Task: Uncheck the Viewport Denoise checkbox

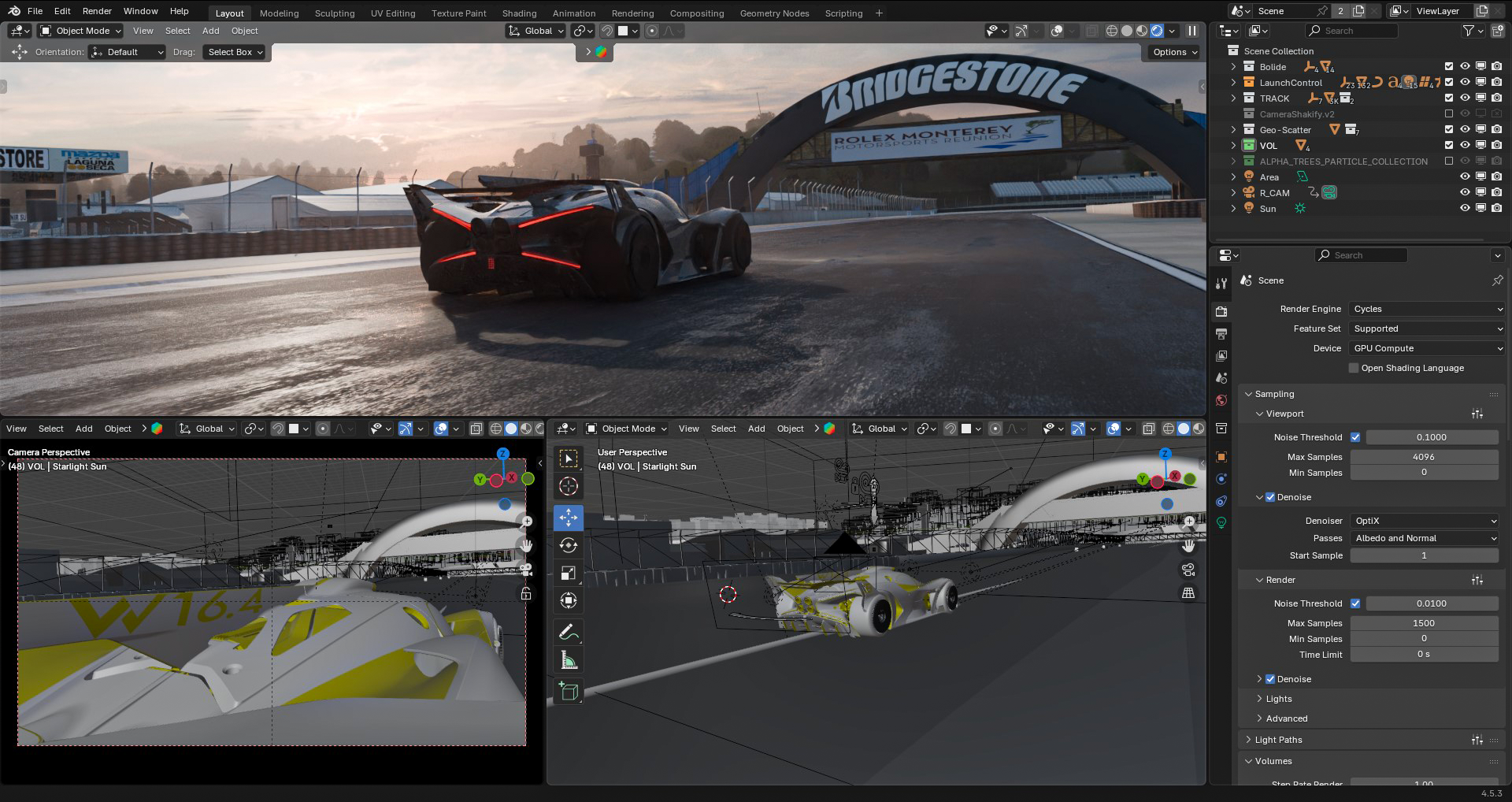Action: point(1269,497)
